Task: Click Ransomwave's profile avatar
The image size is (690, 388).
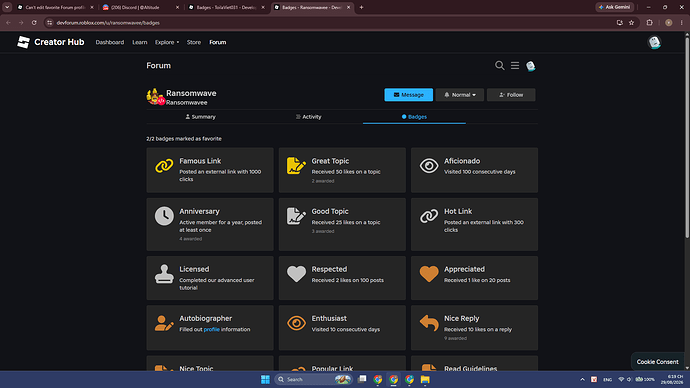Action: click(155, 97)
